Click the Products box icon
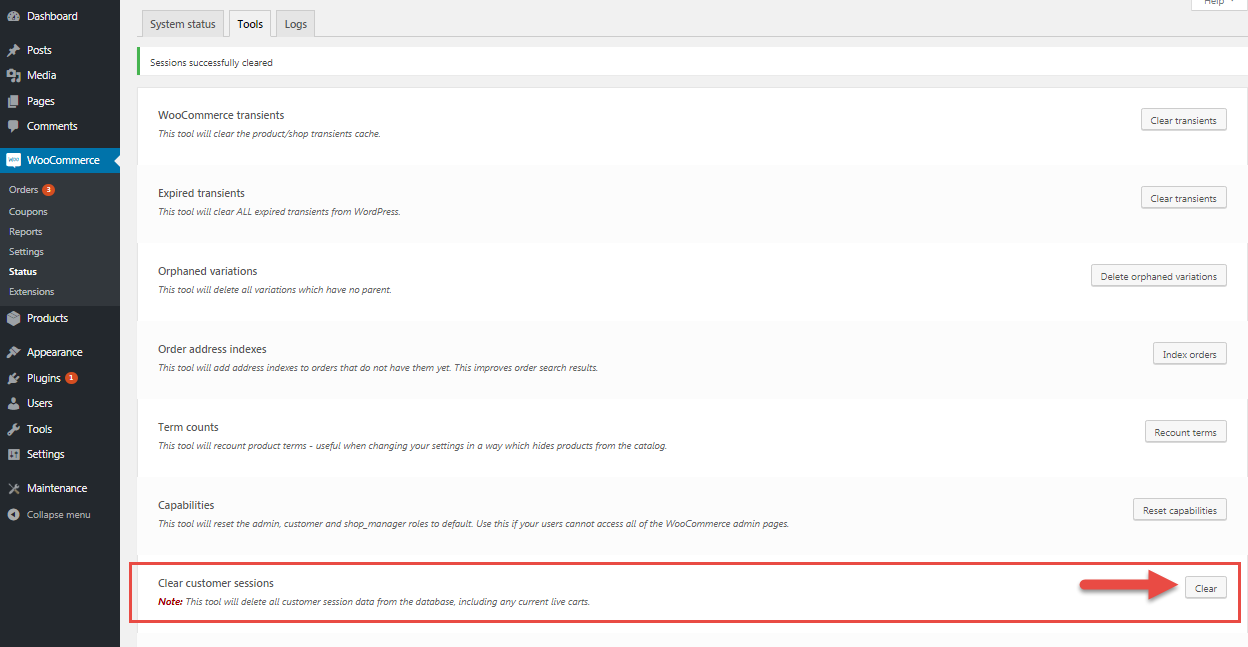The height and width of the screenshot is (647, 1248). pyautogui.click(x=13, y=318)
